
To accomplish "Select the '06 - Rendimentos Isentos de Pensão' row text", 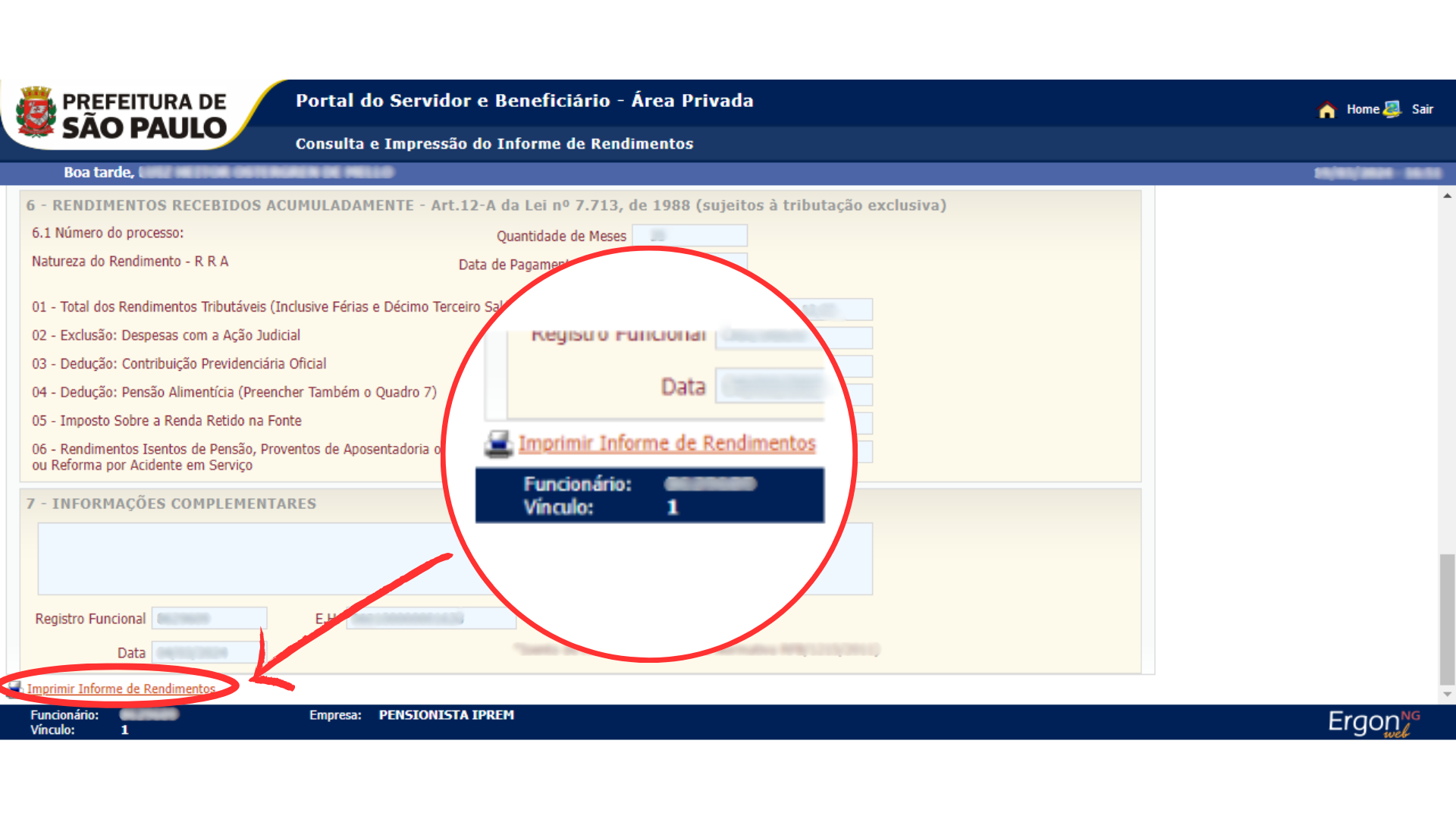I will click(237, 457).
